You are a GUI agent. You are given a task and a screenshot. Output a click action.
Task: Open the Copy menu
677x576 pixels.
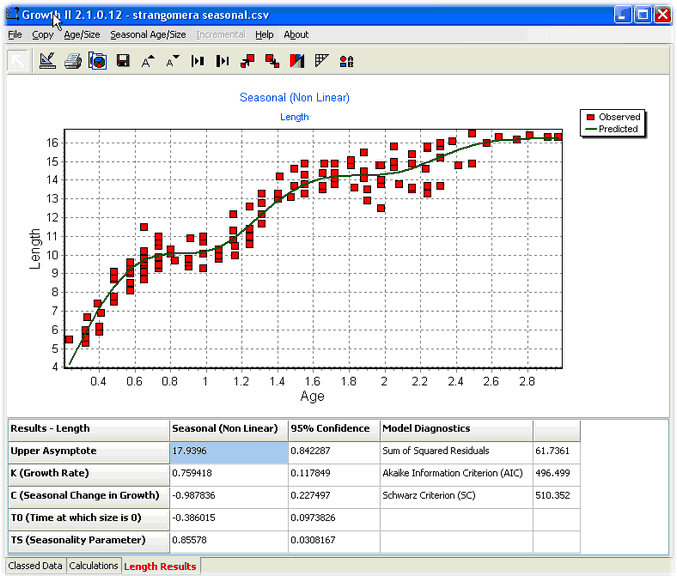42,35
